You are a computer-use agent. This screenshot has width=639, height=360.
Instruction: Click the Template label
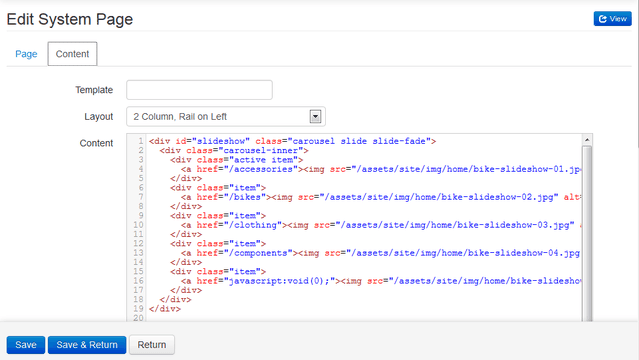94,90
